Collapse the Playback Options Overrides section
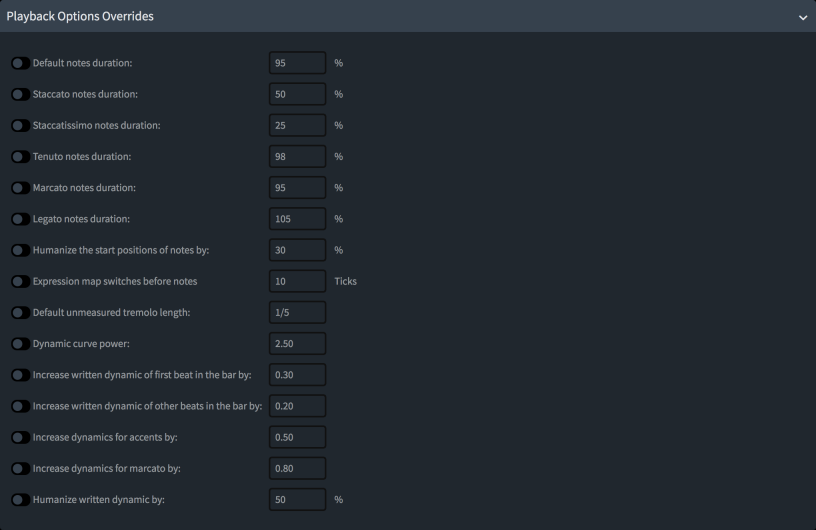This screenshot has width=816, height=530. 802,17
